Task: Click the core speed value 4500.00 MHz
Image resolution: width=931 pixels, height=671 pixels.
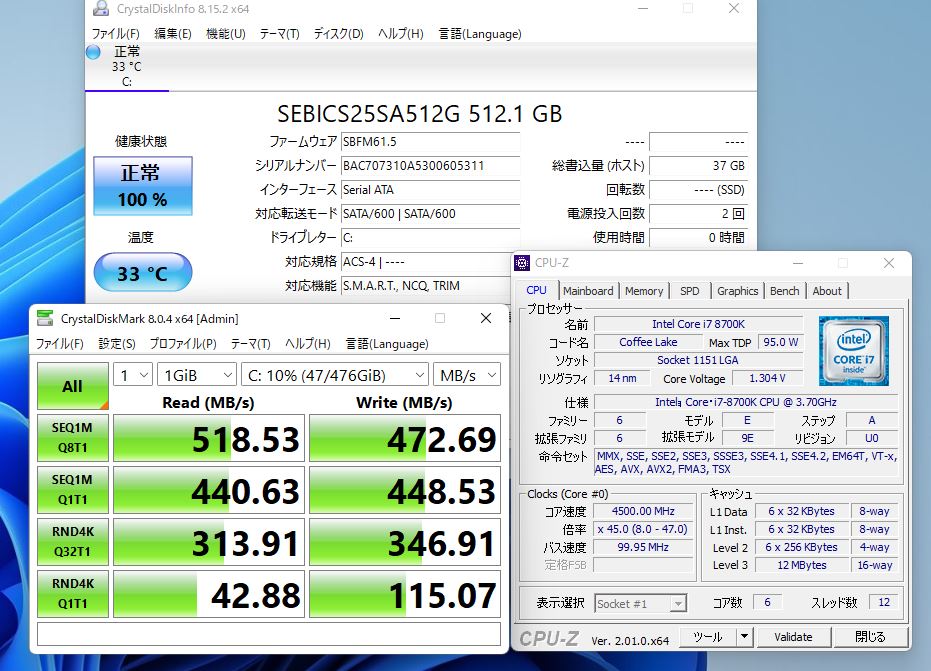Action: (643, 511)
